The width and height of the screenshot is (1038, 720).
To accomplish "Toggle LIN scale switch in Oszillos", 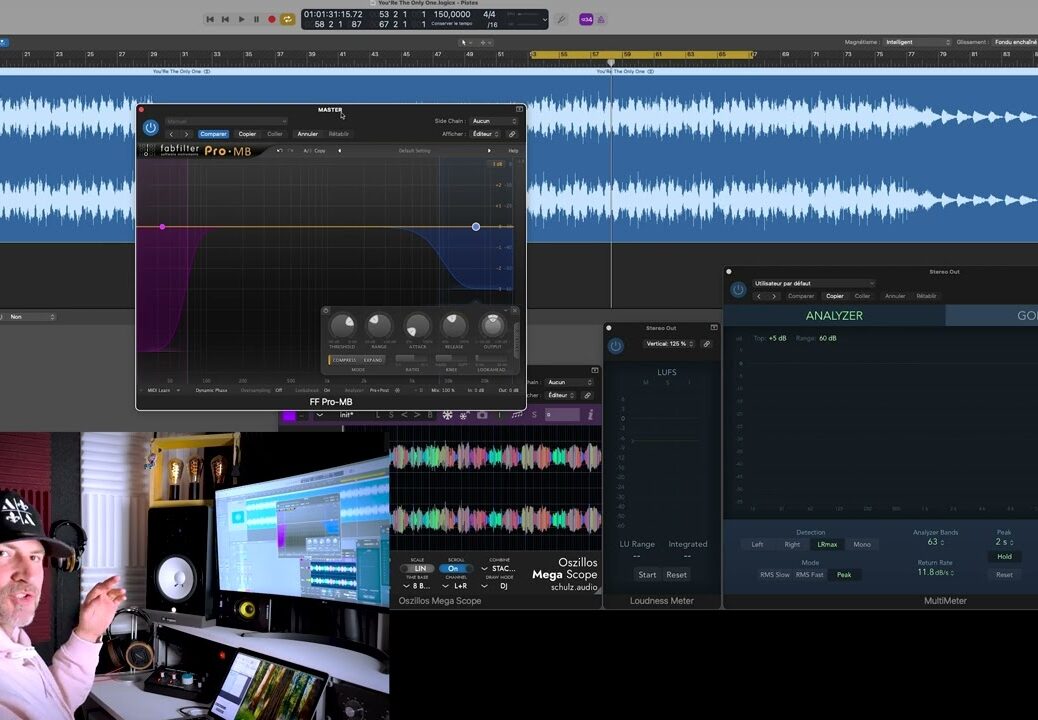I will click(418, 568).
